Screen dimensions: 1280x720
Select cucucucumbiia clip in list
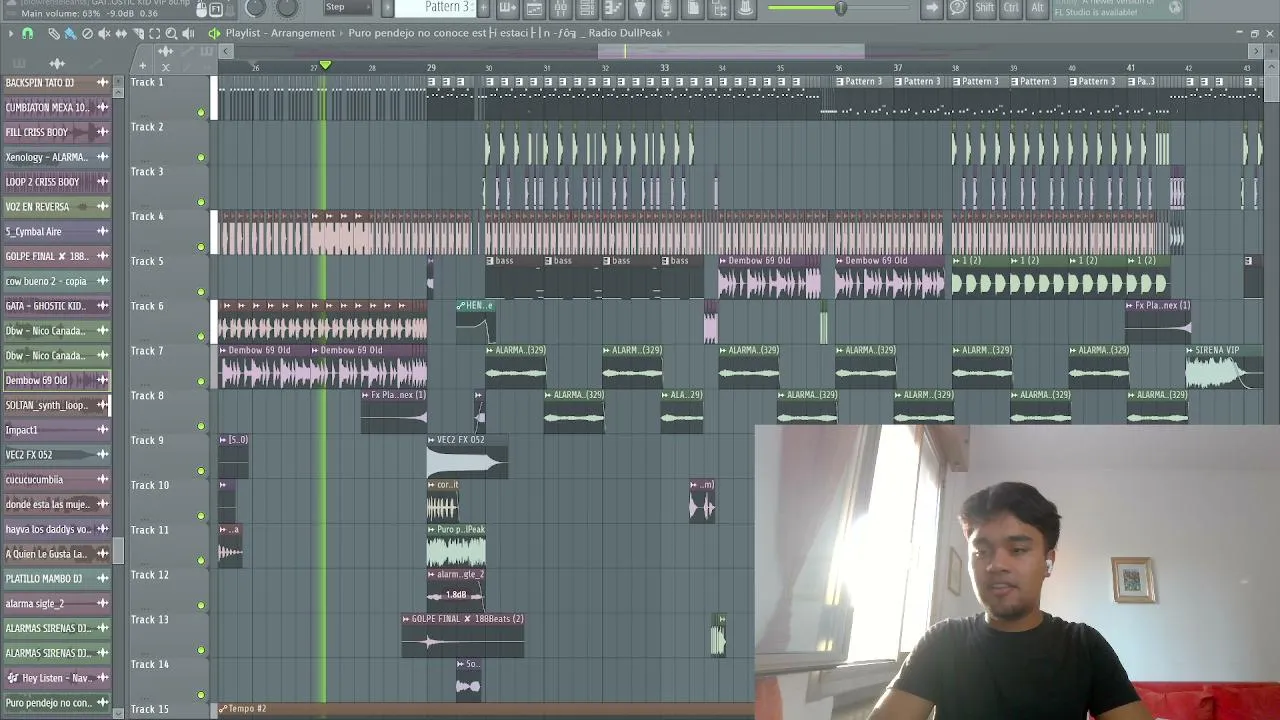[56, 480]
